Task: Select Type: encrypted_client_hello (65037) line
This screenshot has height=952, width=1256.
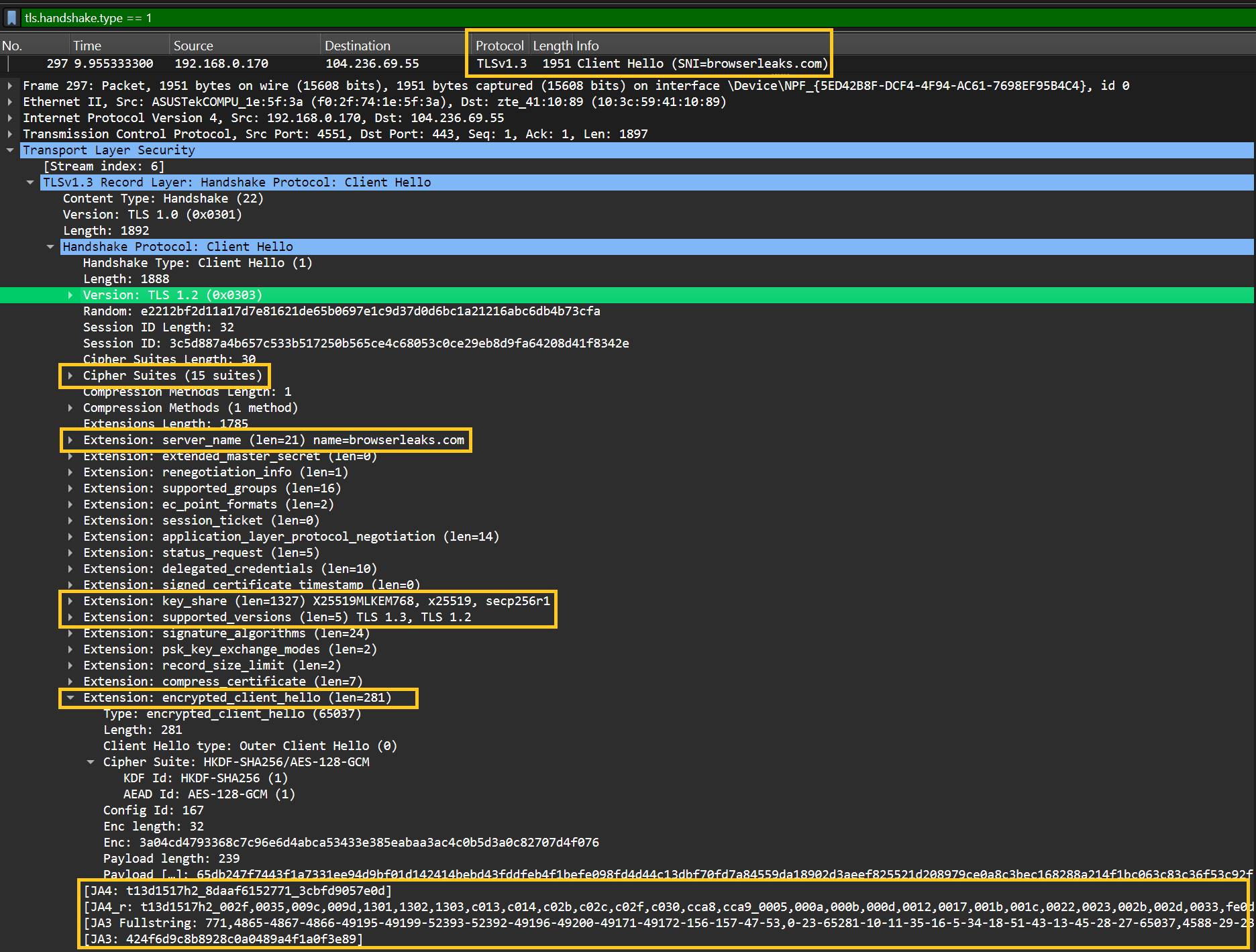Action: (232, 714)
